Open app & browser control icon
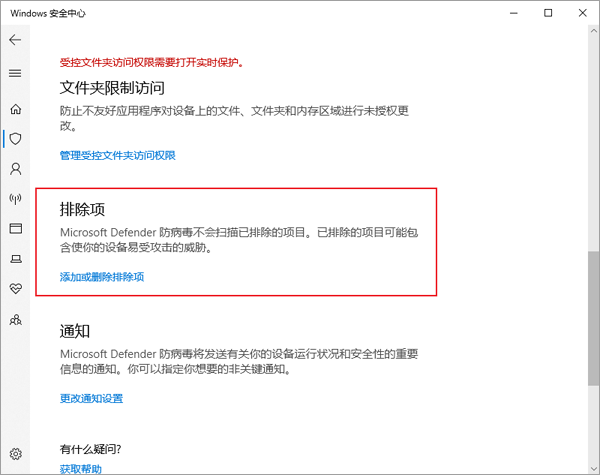600x475 pixels. [x=15, y=229]
